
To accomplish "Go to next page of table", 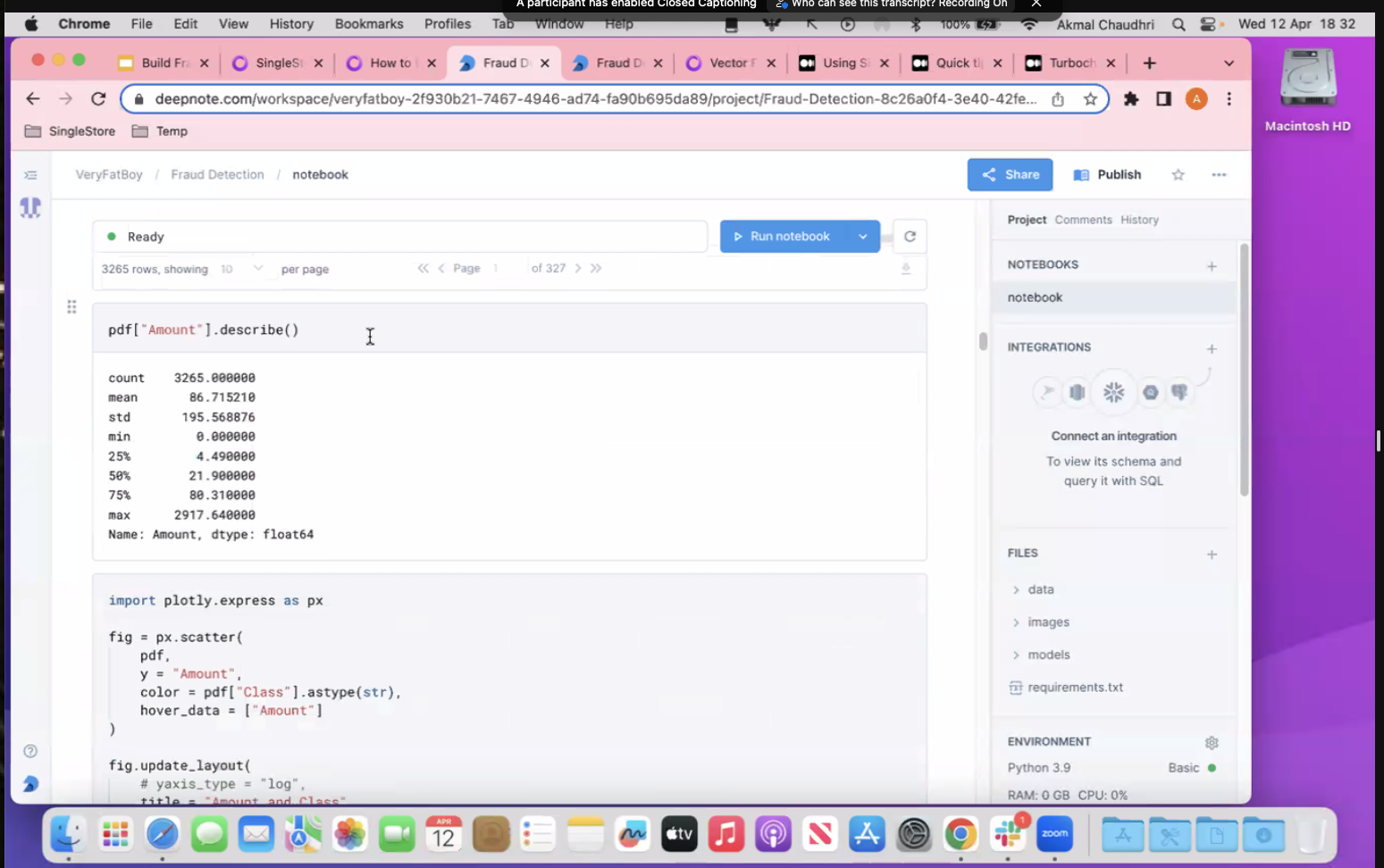I will 578,268.
